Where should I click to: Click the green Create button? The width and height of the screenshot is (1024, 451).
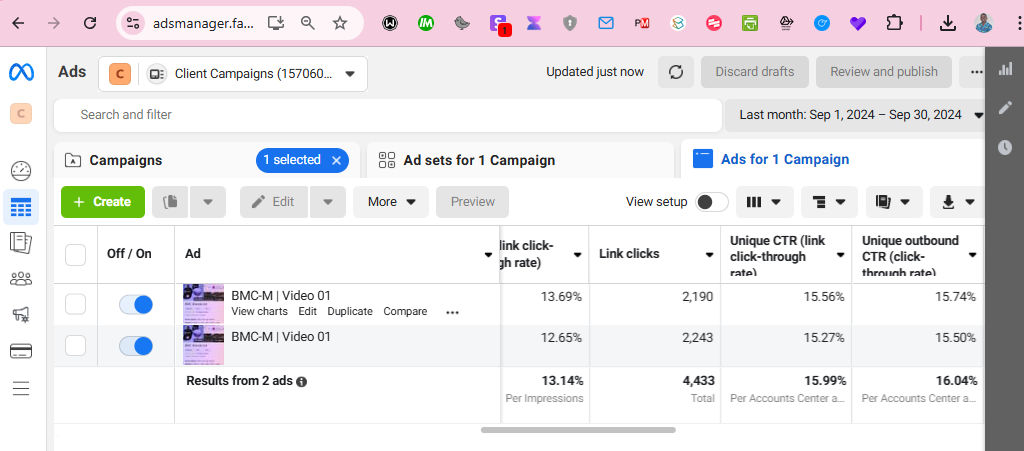click(x=103, y=202)
